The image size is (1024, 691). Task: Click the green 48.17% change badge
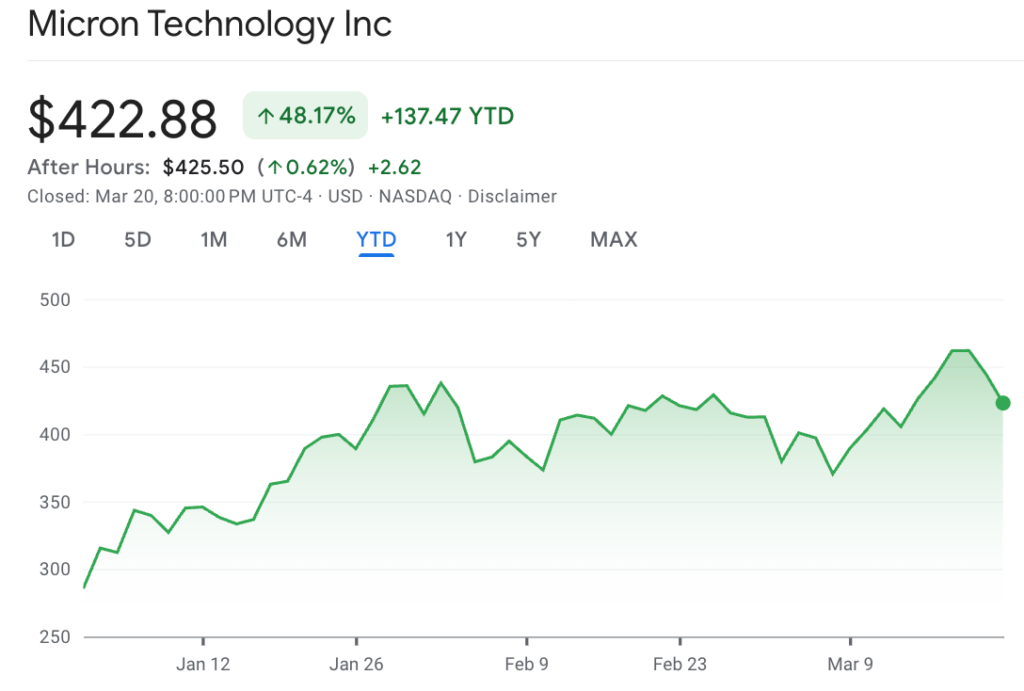306,116
